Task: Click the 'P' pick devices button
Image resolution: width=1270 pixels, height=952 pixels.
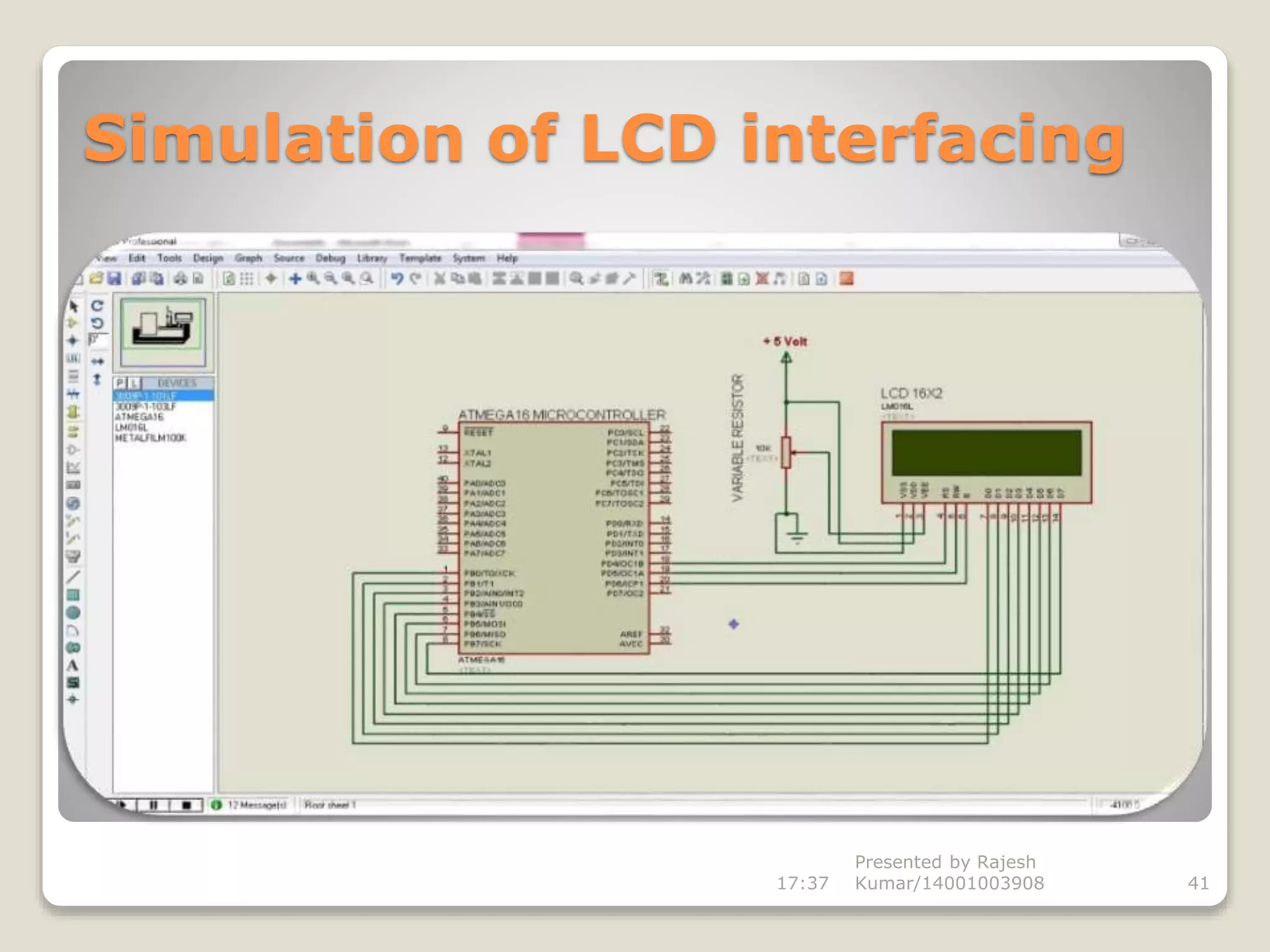Action: 120,382
